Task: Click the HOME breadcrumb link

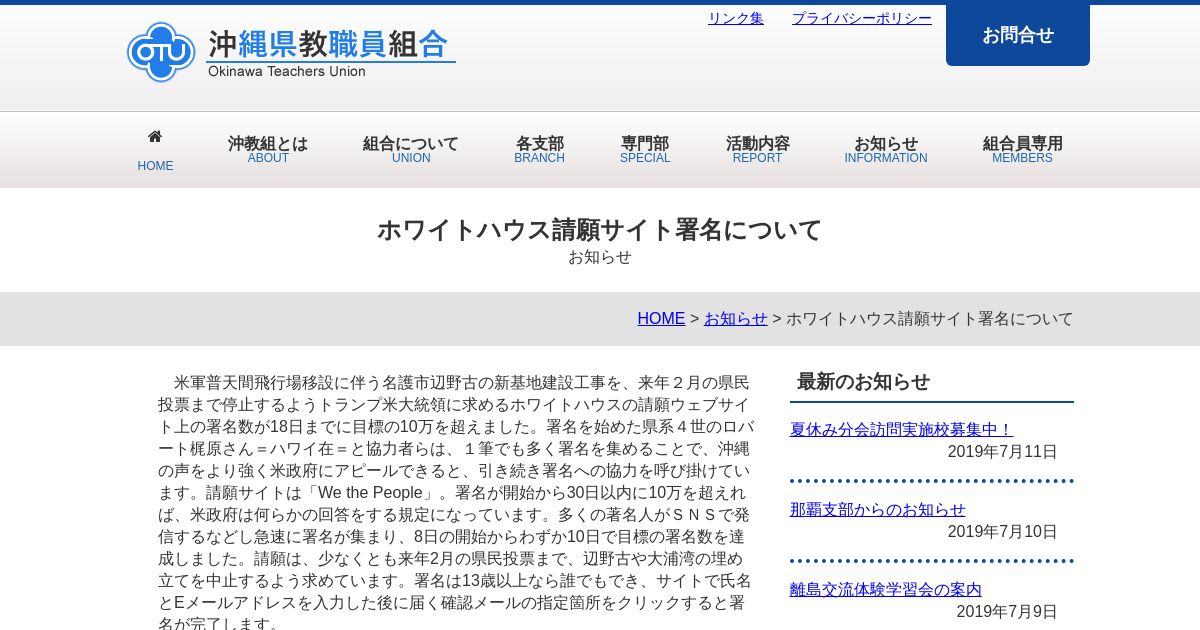Action: point(661,319)
